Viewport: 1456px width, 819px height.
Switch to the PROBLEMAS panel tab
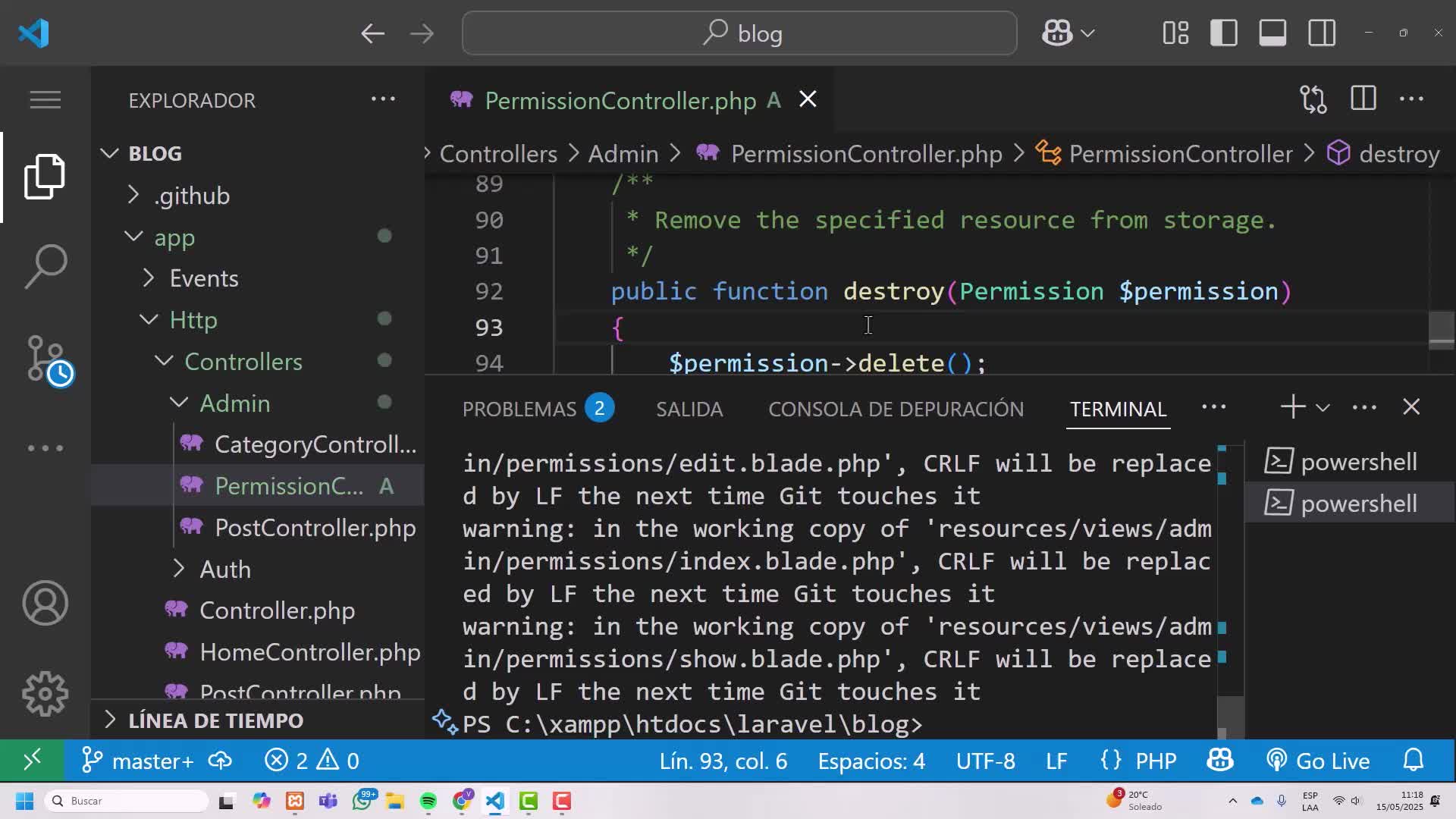[x=538, y=409]
